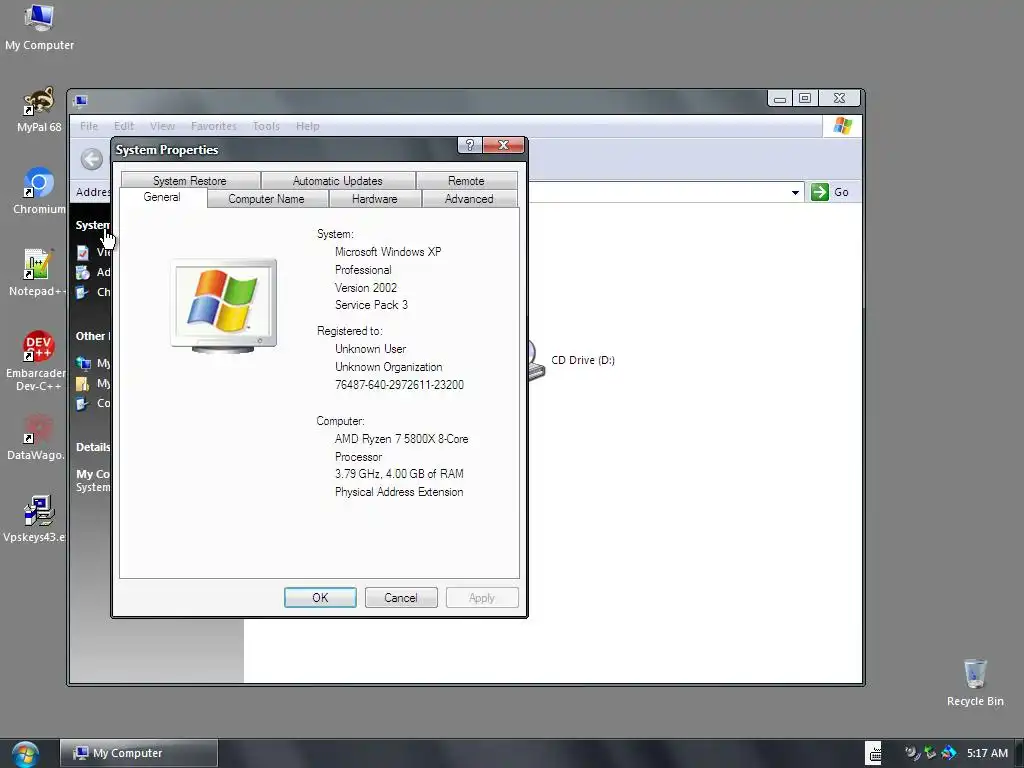Viewport: 1024px width, 768px height.
Task: Click My Documents folder icon in sidebar
Action: click(x=83, y=383)
